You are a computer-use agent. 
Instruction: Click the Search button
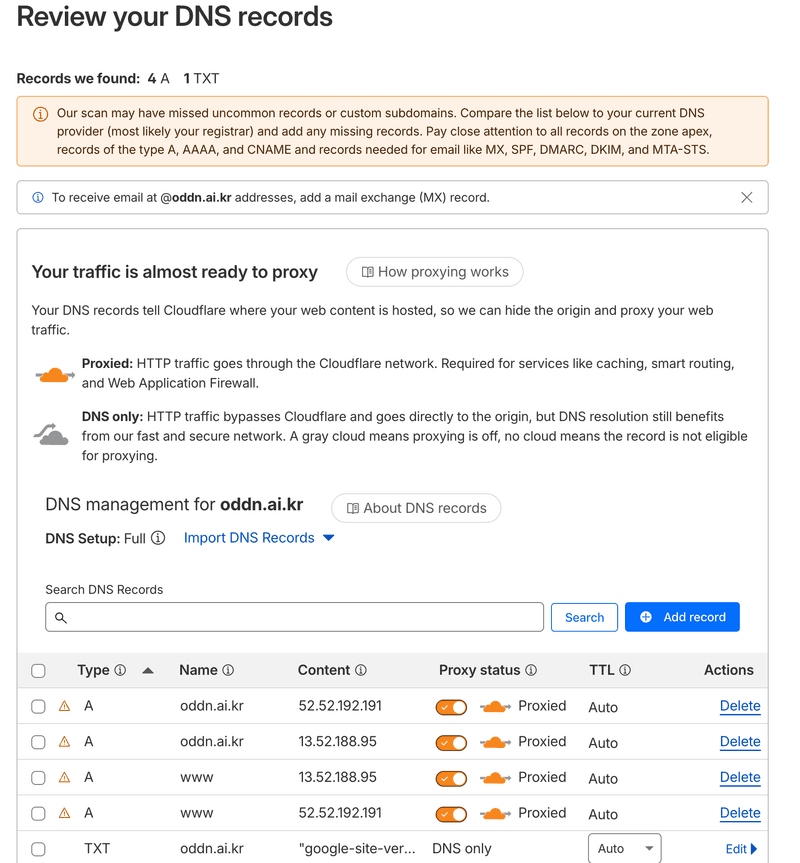pos(584,618)
